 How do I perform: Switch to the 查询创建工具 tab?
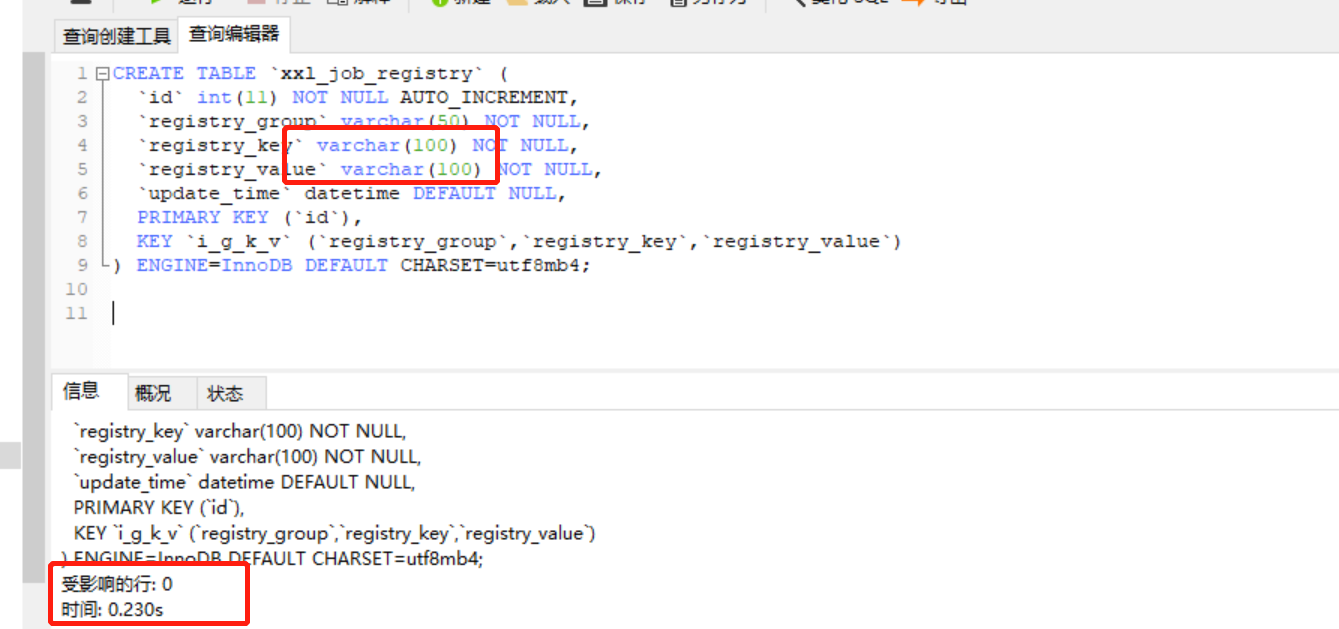(116, 36)
